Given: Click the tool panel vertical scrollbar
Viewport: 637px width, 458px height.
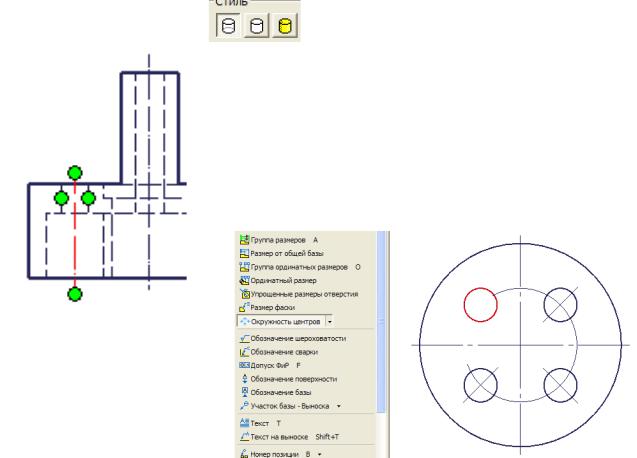Looking at the screenshot, I should pyautogui.click(x=381, y=321).
